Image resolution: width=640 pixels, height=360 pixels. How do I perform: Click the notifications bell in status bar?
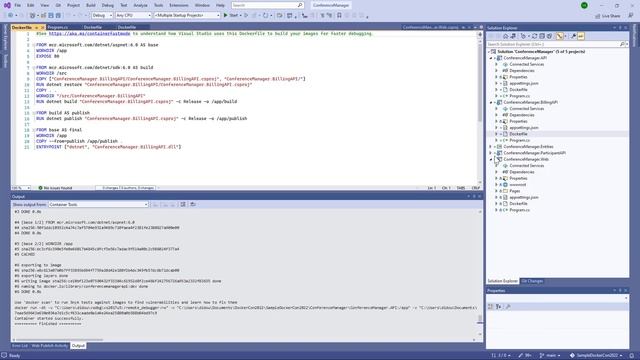[x=631, y=356]
